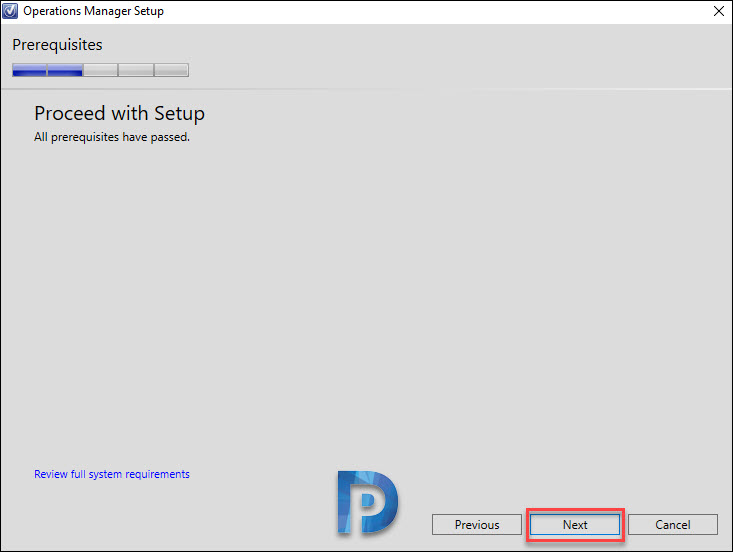Cancel the Operations Manager setup

(x=673, y=524)
